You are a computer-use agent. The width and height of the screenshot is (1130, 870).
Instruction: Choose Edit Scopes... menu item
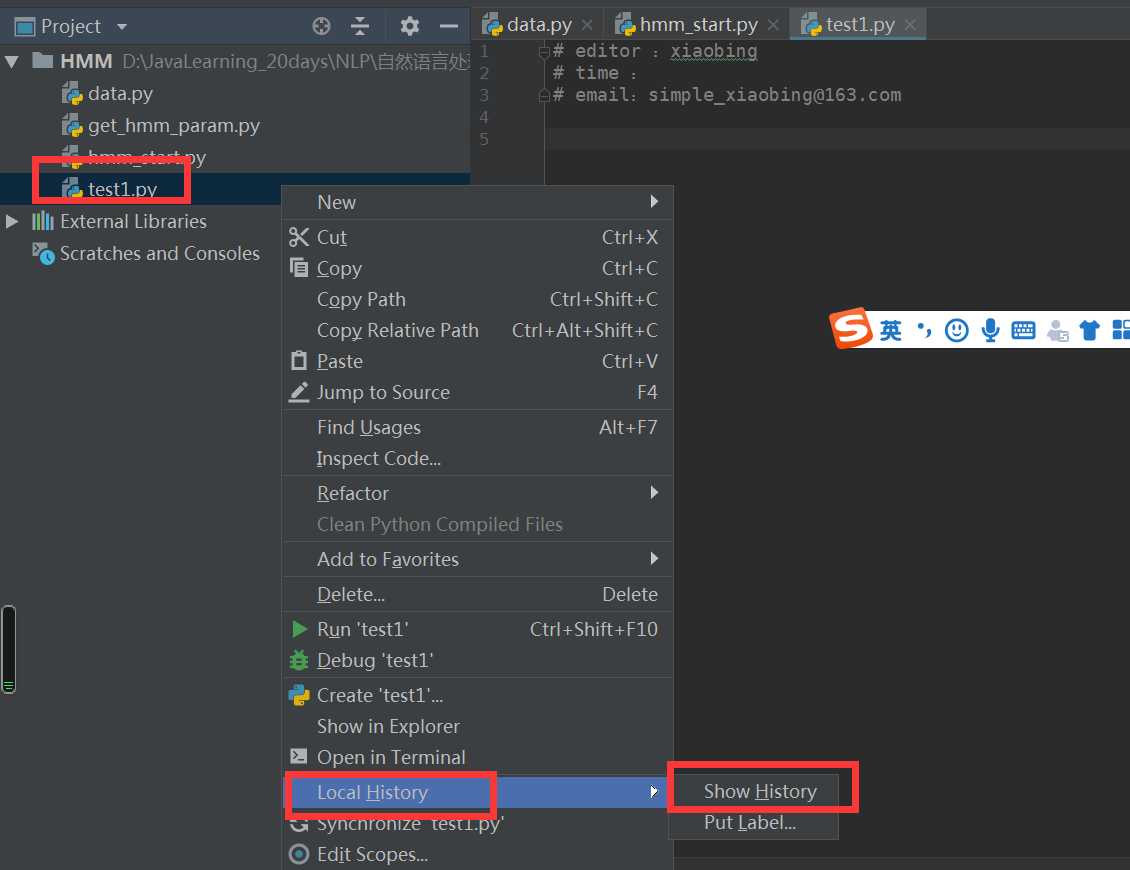(x=477, y=854)
